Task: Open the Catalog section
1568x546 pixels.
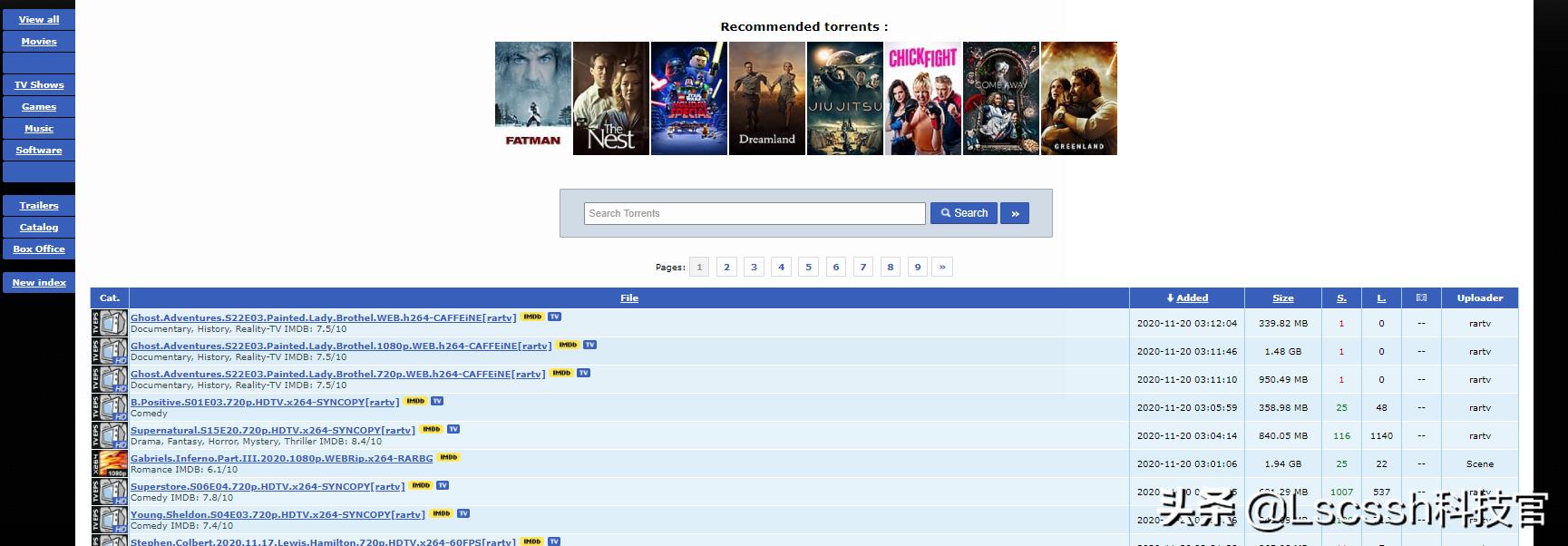Action: (x=39, y=227)
